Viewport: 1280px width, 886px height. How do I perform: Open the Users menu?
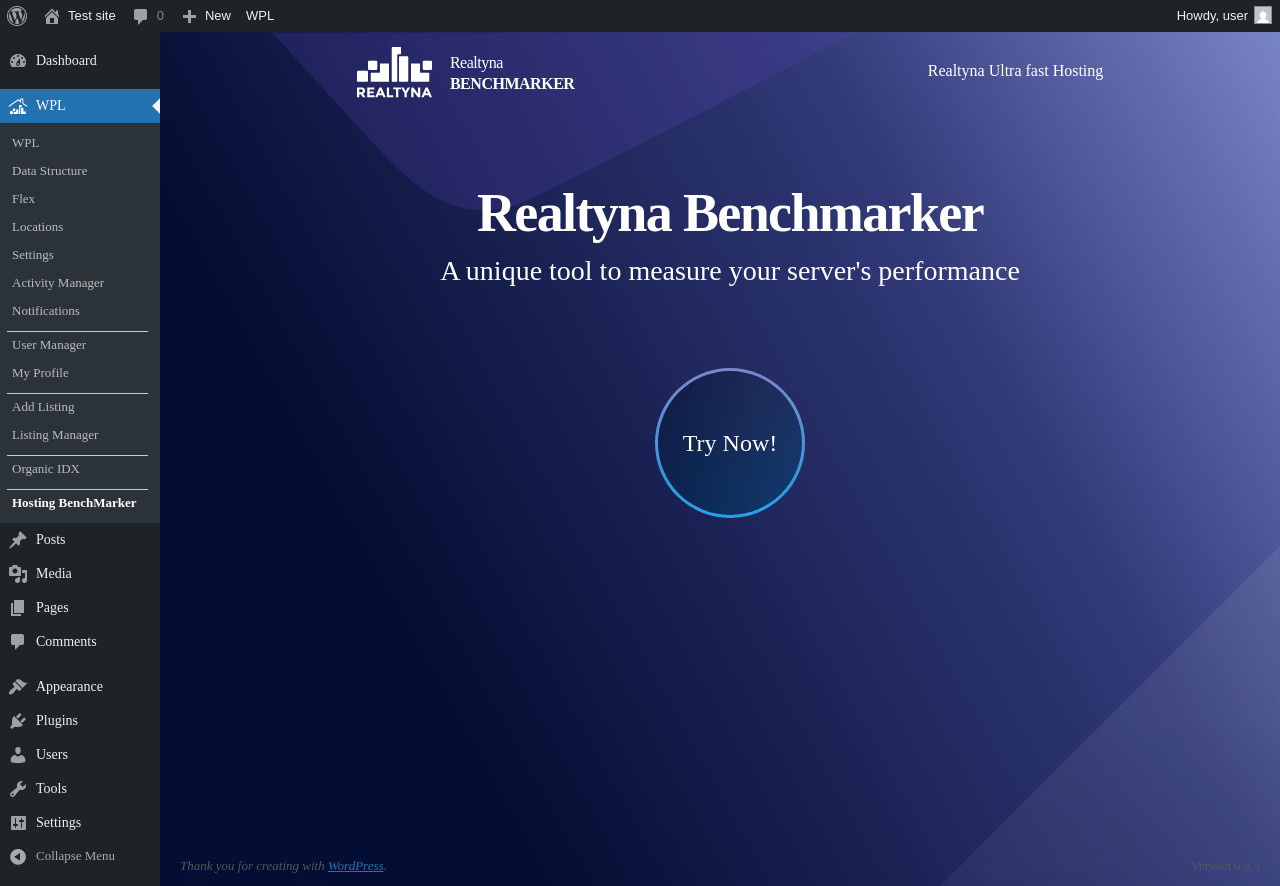click(x=80, y=755)
